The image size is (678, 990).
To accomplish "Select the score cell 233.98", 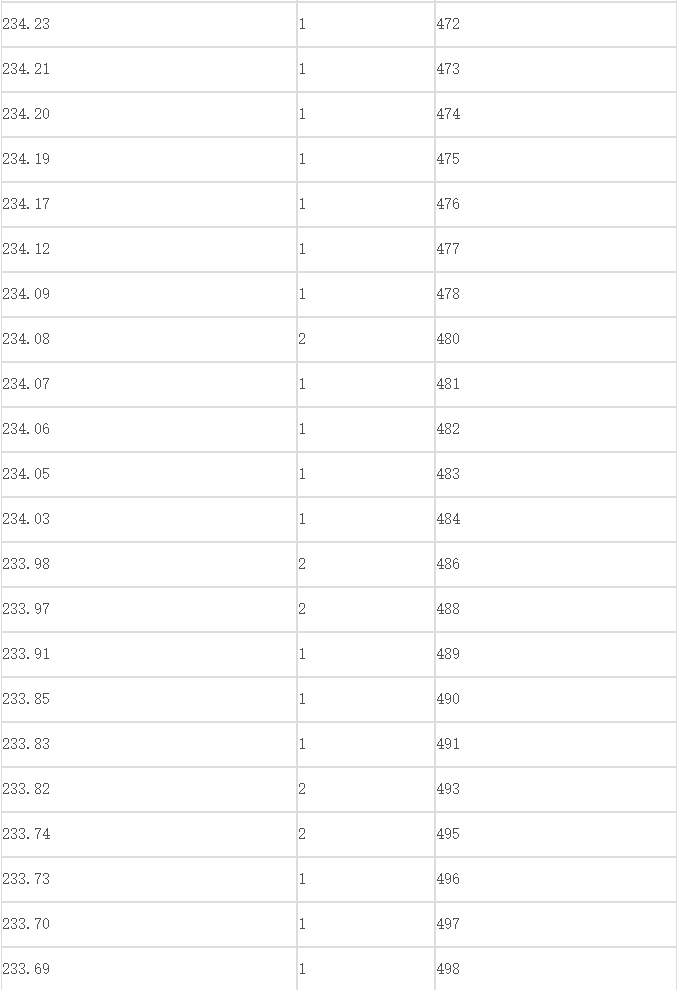I will pos(149,564).
